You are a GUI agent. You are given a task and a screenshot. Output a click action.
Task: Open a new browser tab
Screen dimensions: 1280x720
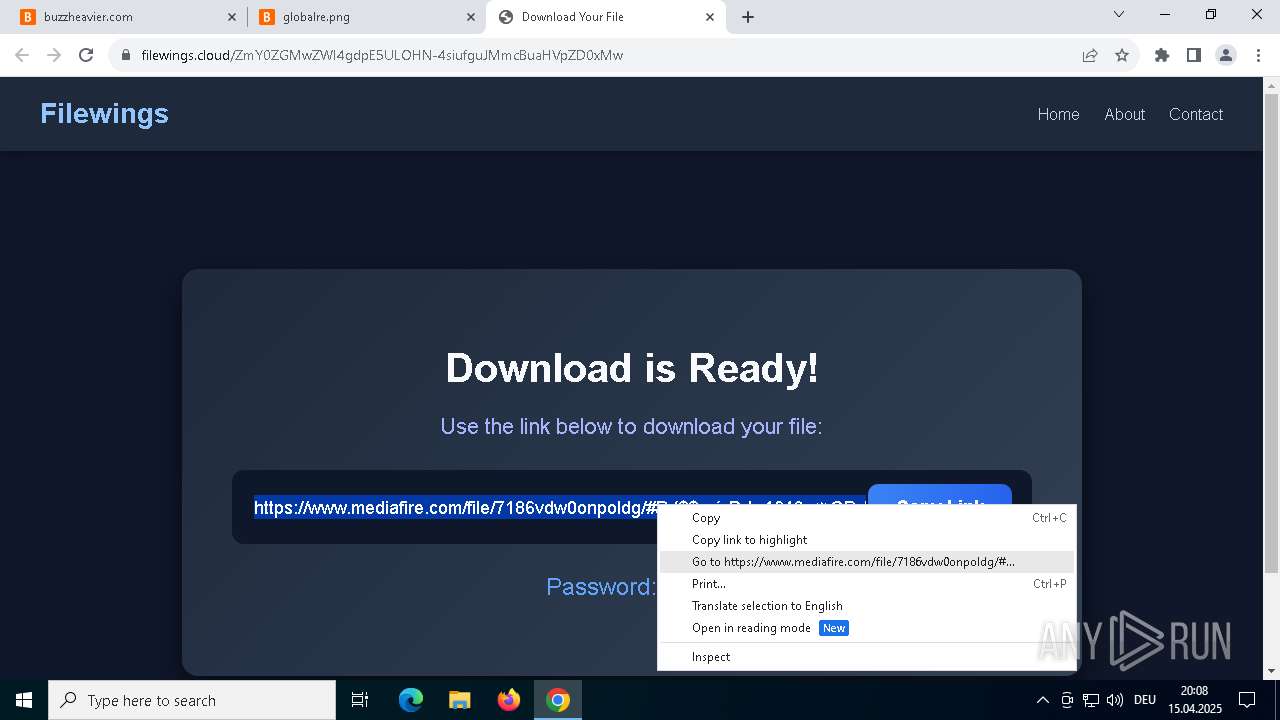click(x=748, y=17)
